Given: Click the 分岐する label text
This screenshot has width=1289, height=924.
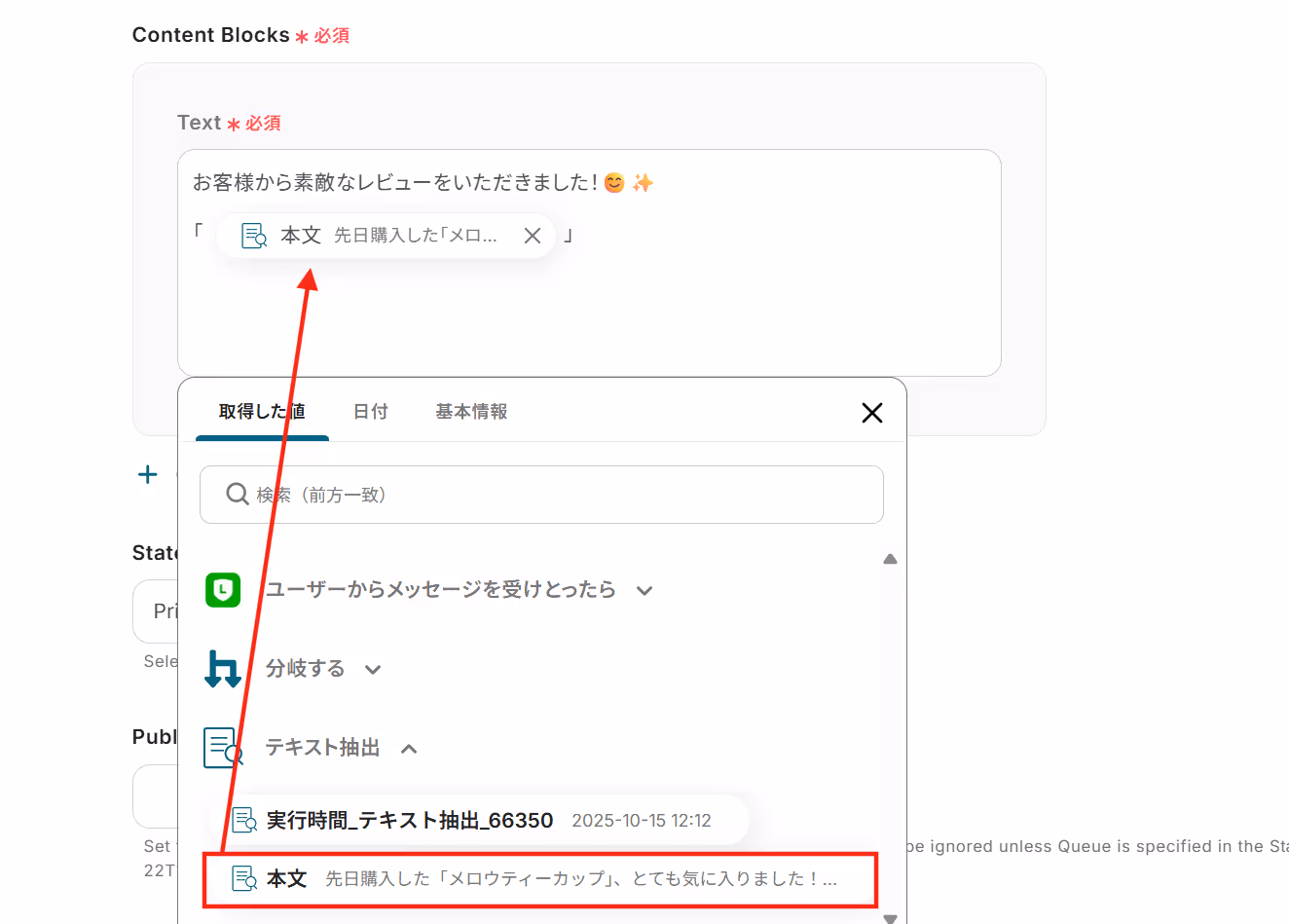Looking at the screenshot, I should pos(305,669).
